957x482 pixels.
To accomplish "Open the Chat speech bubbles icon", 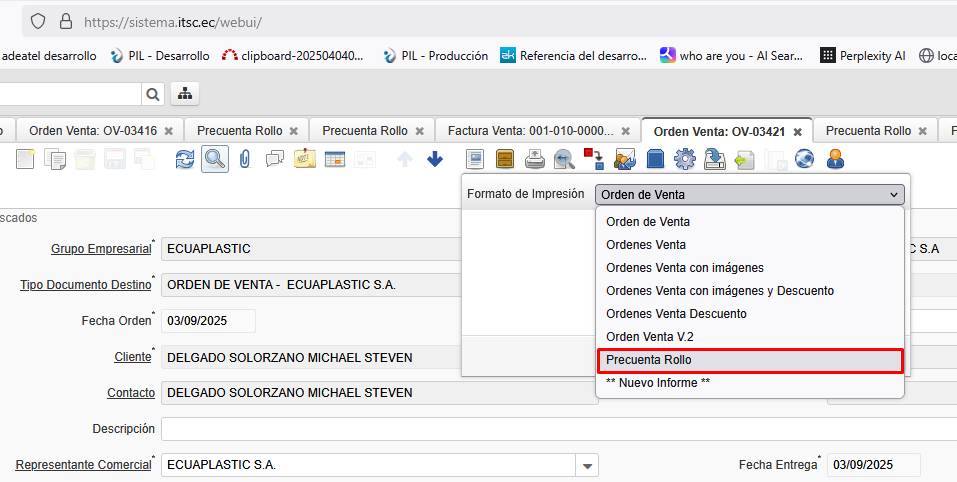I will pos(274,159).
